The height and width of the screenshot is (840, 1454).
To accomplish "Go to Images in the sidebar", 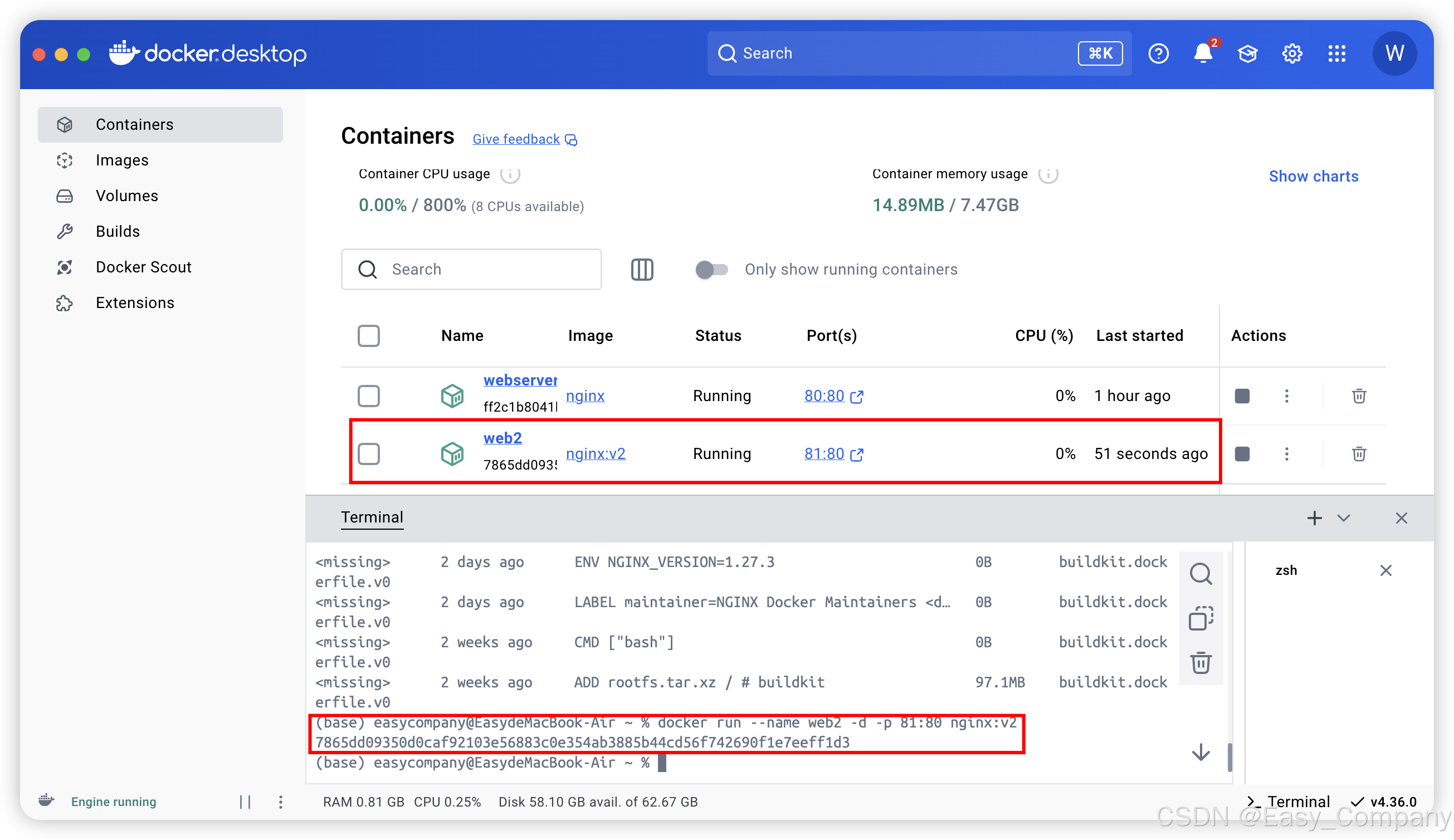I will (x=122, y=160).
